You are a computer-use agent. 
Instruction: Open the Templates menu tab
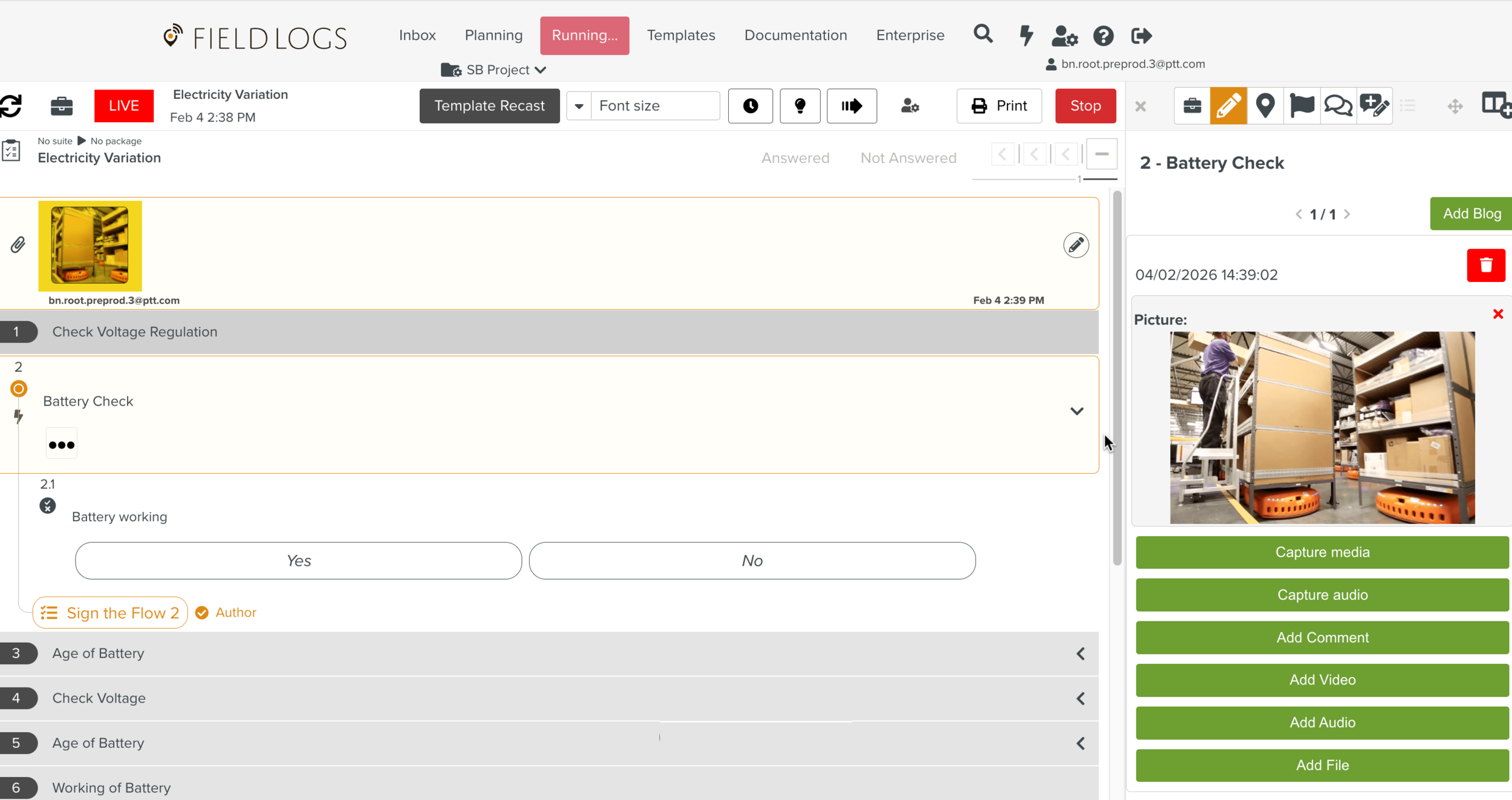coord(680,35)
